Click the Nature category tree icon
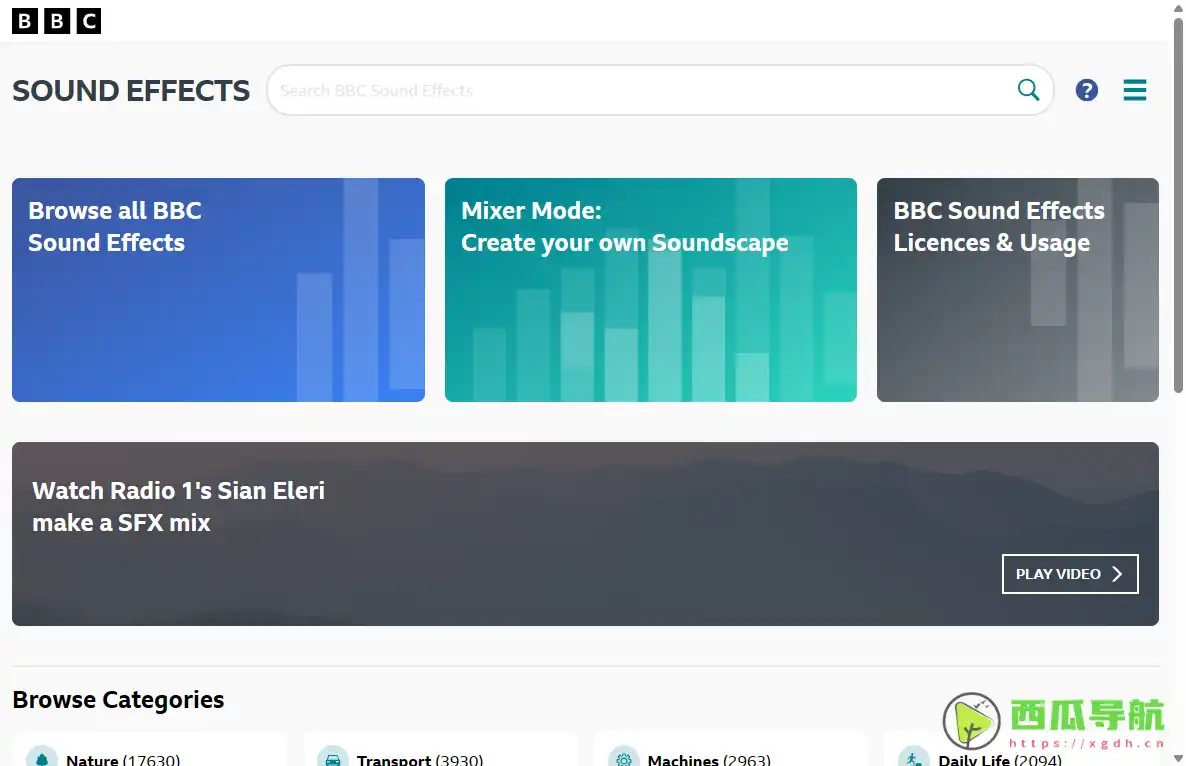The height and width of the screenshot is (766, 1186). [42, 758]
